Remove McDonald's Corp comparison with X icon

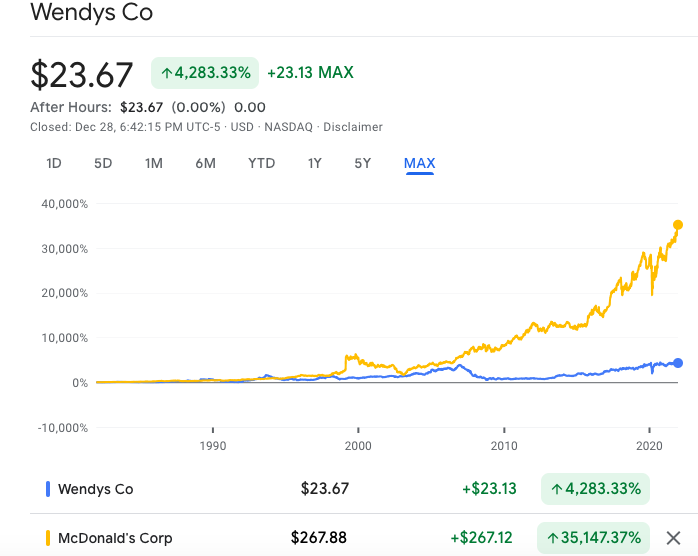click(x=673, y=538)
